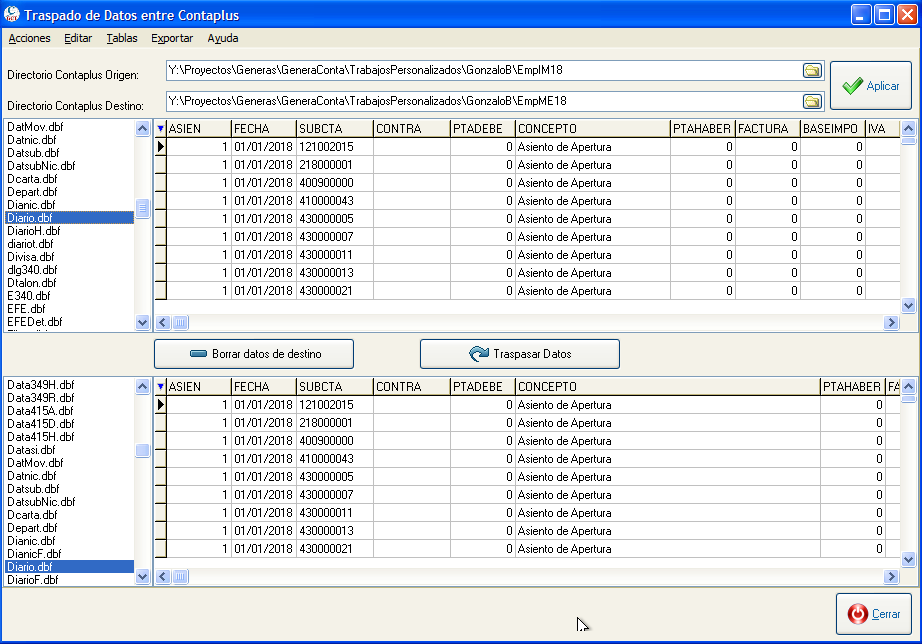Click BASEIMPO column header in upper grid
This screenshot has width=922, height=644.
(833, 129)
